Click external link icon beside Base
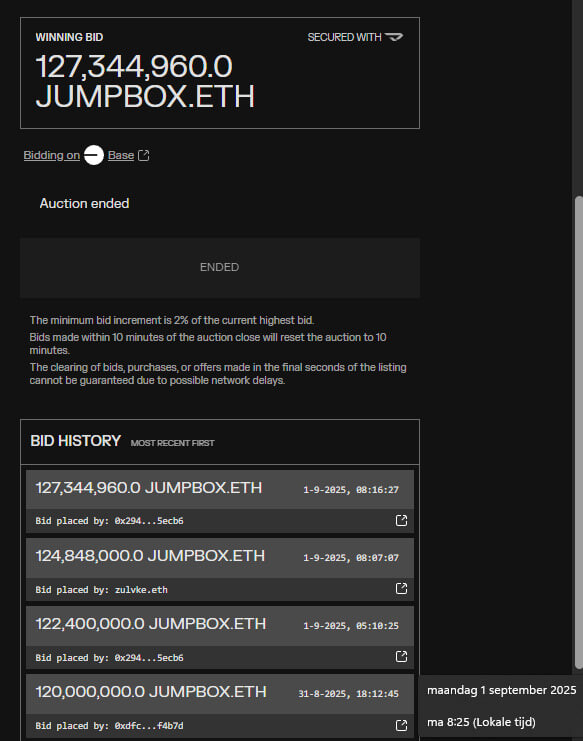 (144, 155)
